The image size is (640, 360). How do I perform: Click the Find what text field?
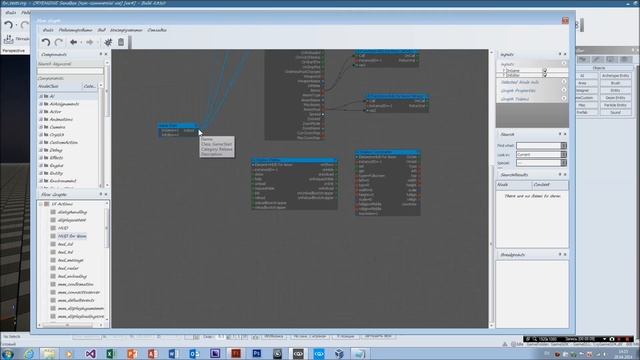pyautogui.click(x=539, y=146)
